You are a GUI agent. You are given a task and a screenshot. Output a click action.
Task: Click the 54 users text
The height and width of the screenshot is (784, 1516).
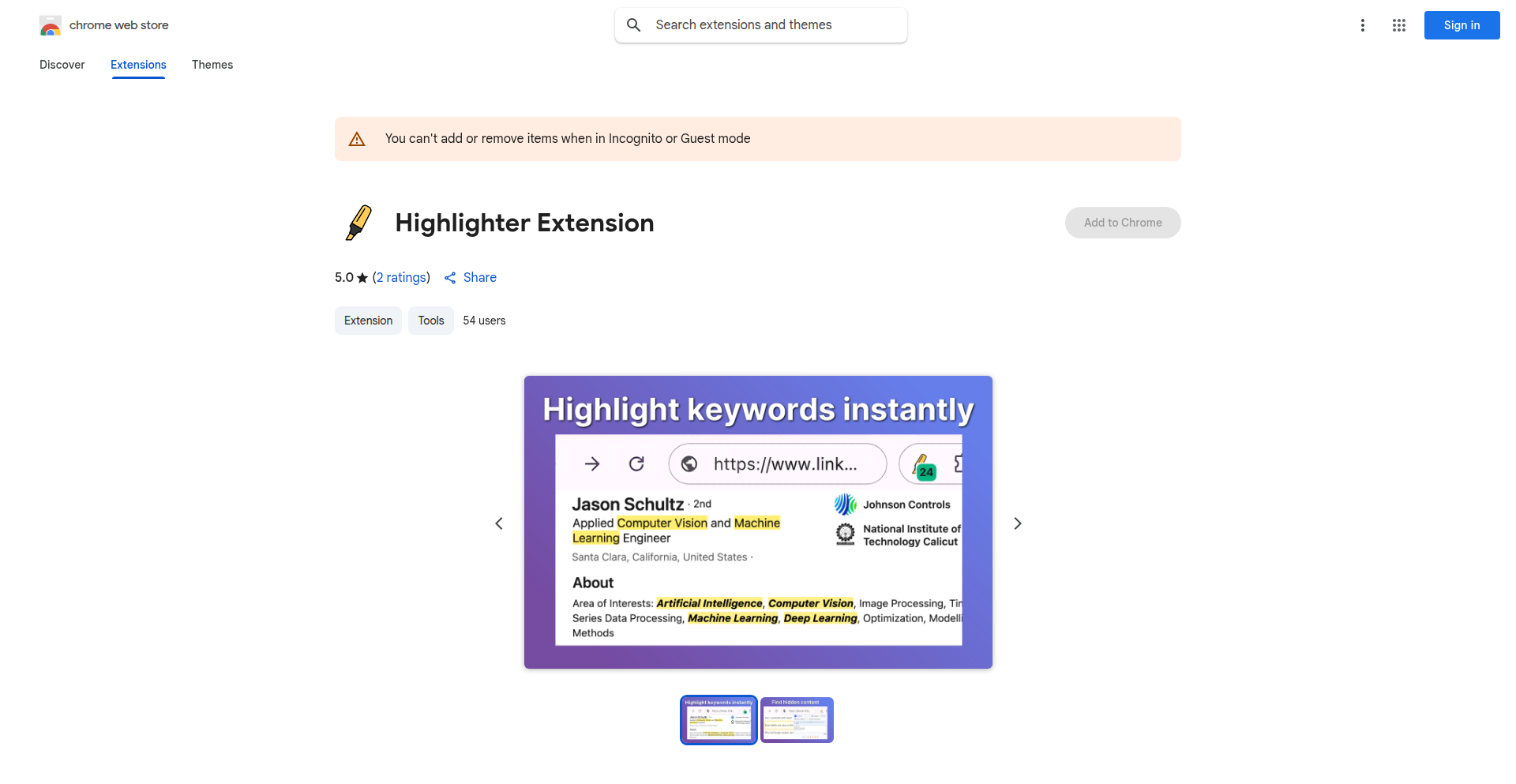484,321
